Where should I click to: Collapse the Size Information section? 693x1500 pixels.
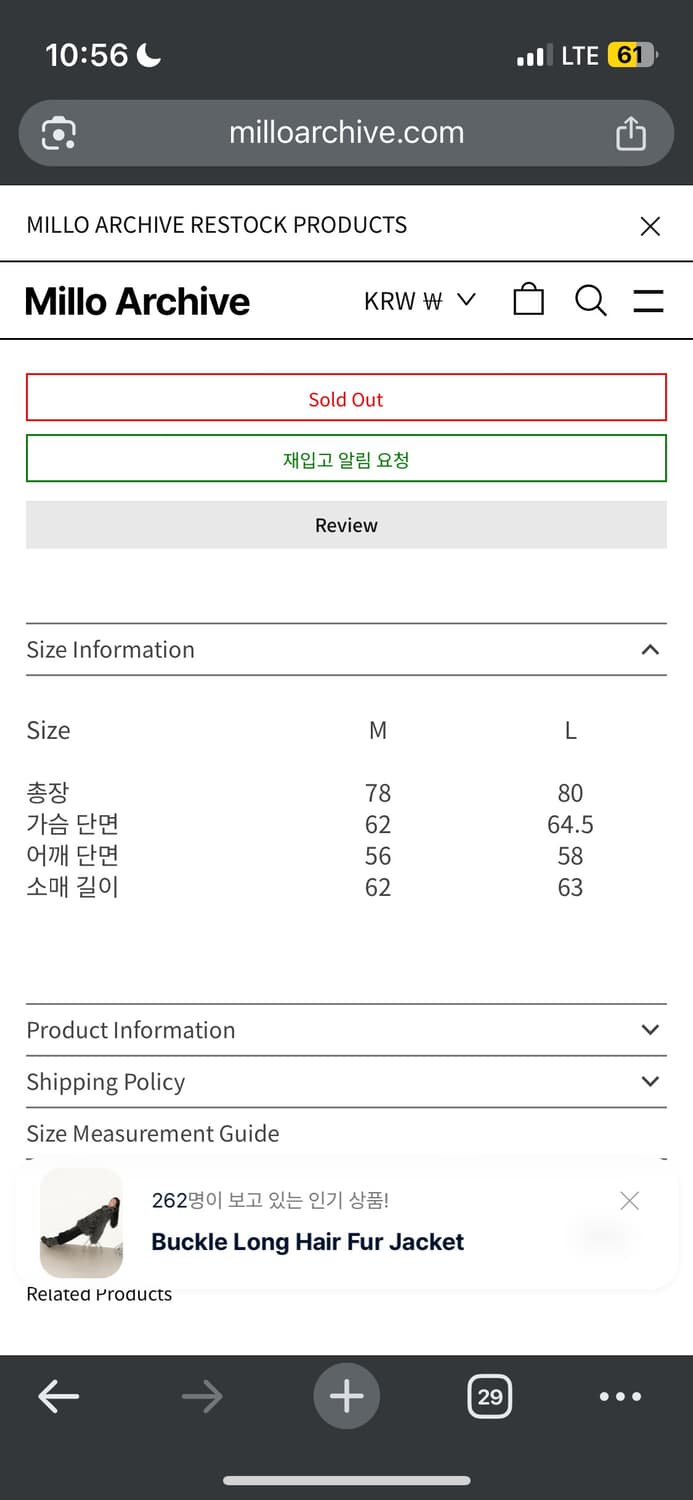pyautogui.click(x=649, y=649)
